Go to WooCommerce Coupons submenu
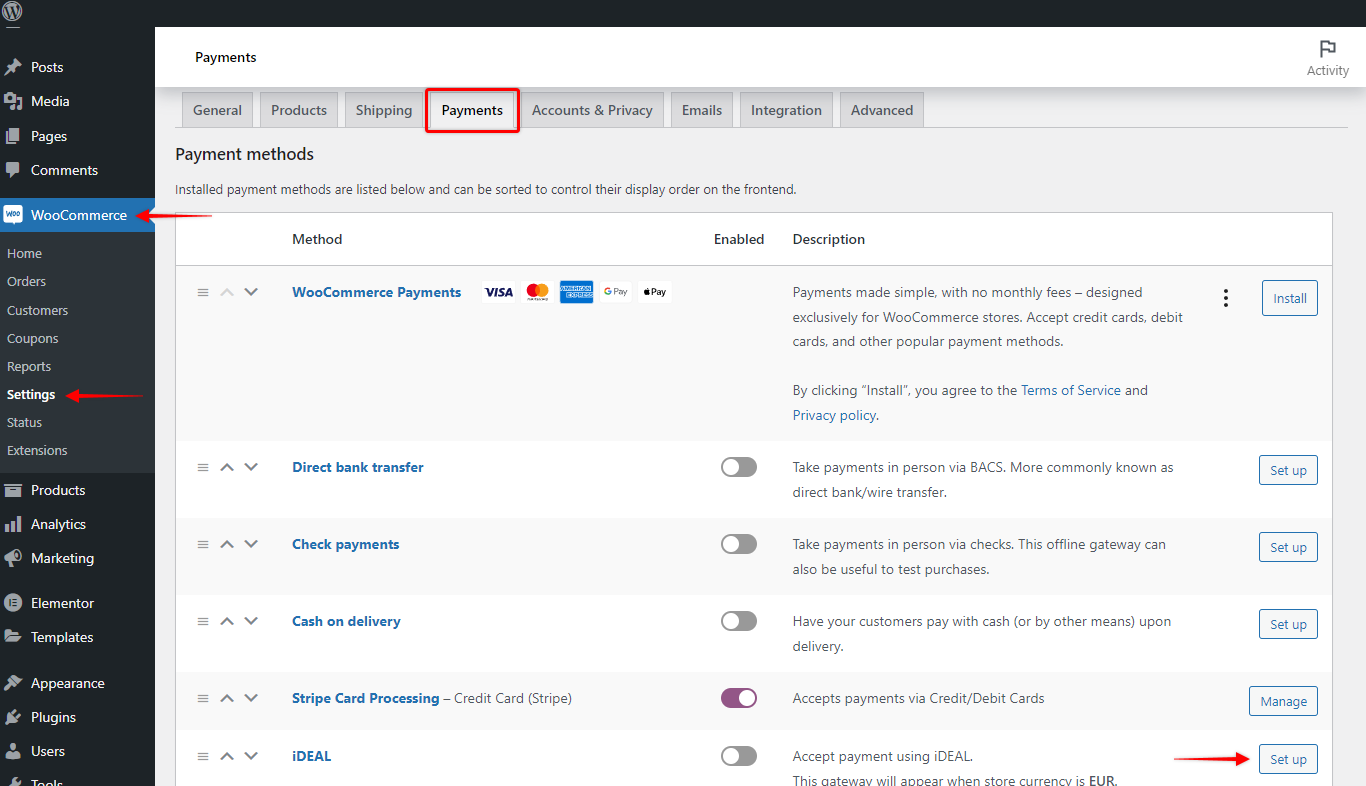 coord(33,338)
